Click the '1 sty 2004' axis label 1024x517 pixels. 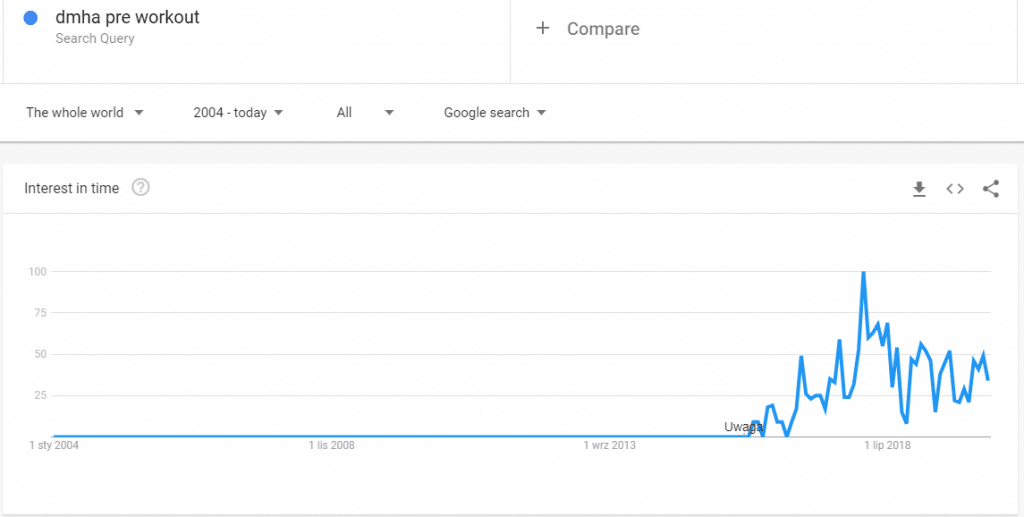point(54,445)
